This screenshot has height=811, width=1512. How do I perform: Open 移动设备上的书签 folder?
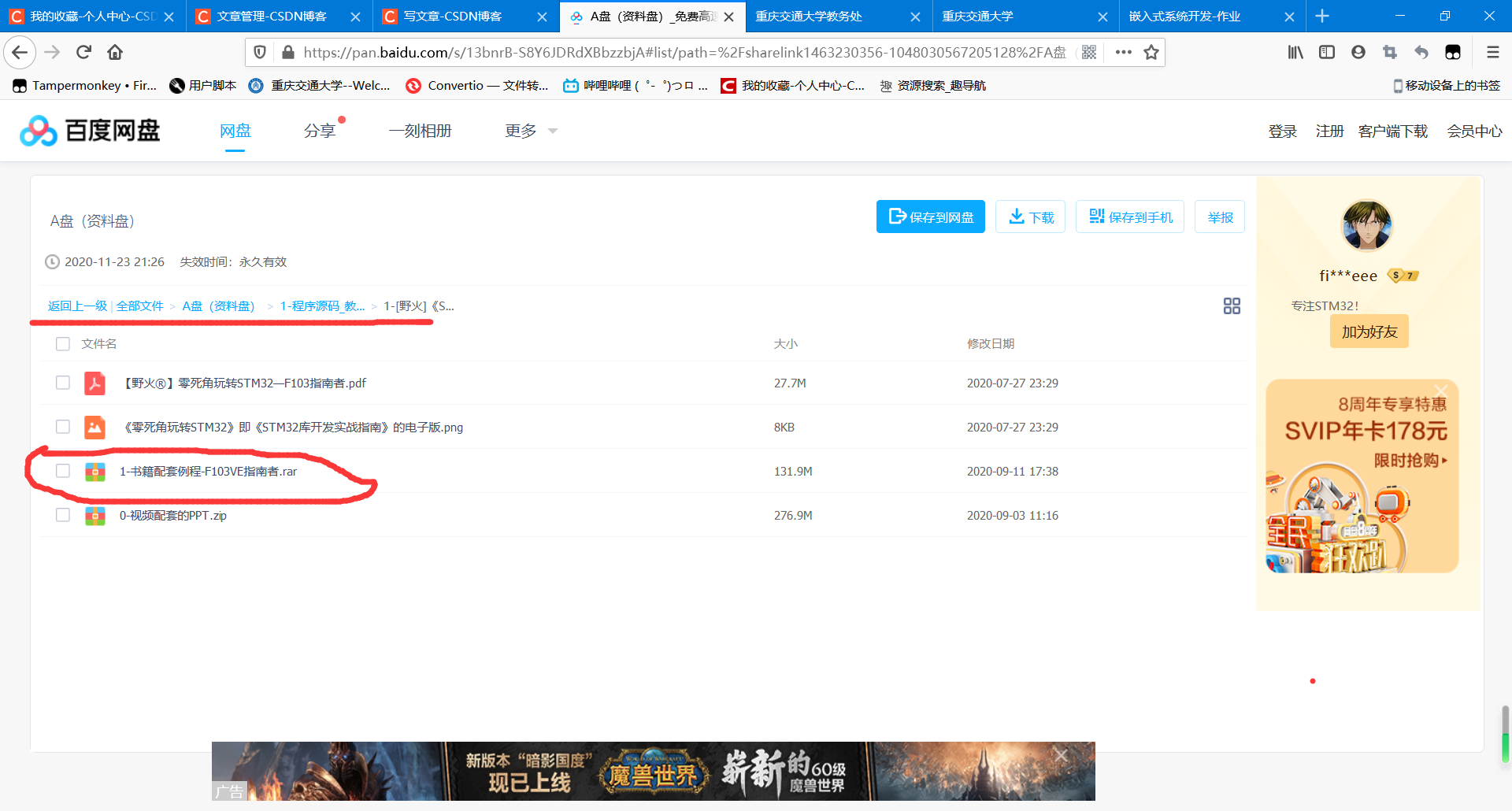tap(1447, 85)
